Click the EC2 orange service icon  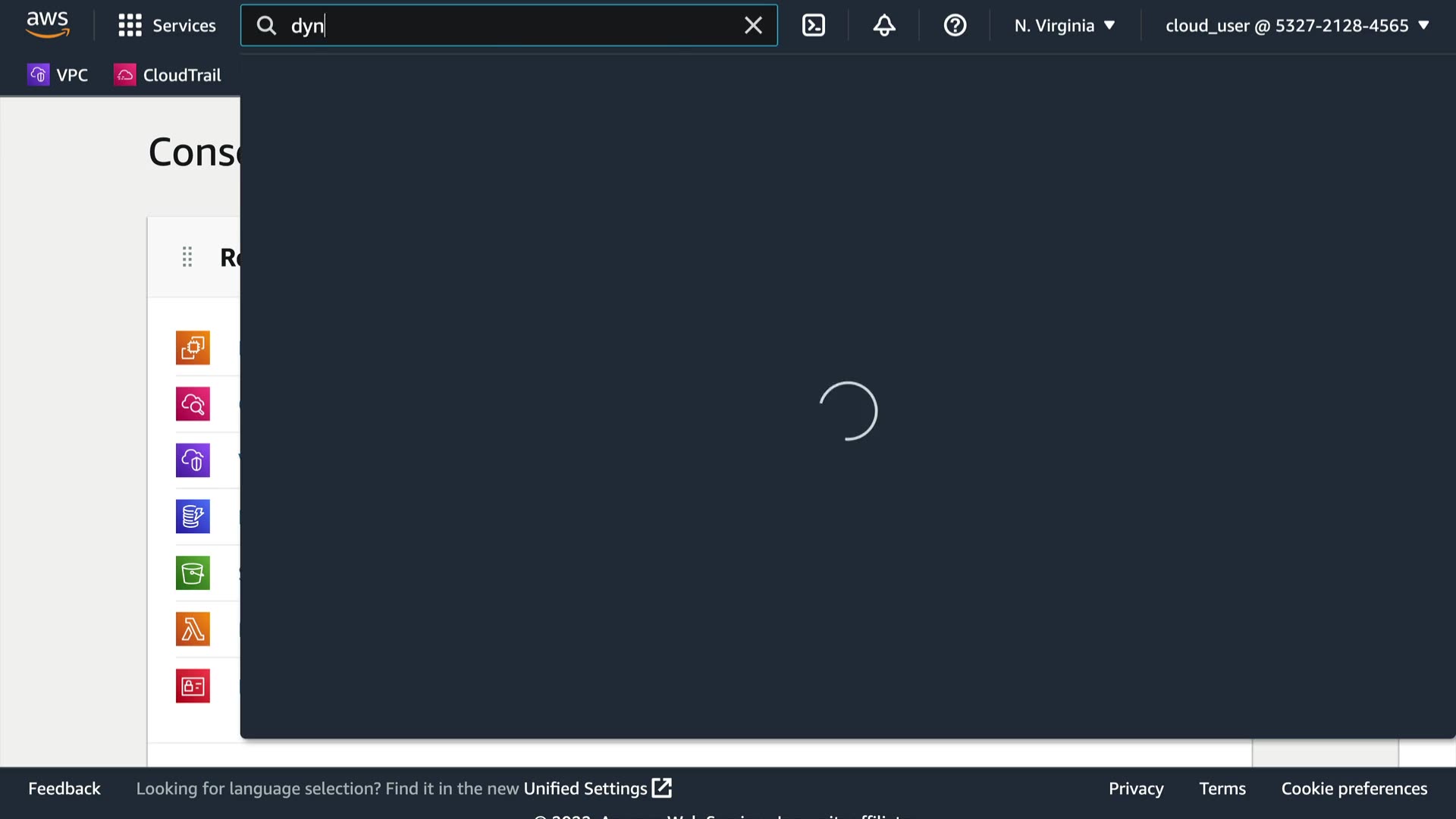[x=193, y=348]
